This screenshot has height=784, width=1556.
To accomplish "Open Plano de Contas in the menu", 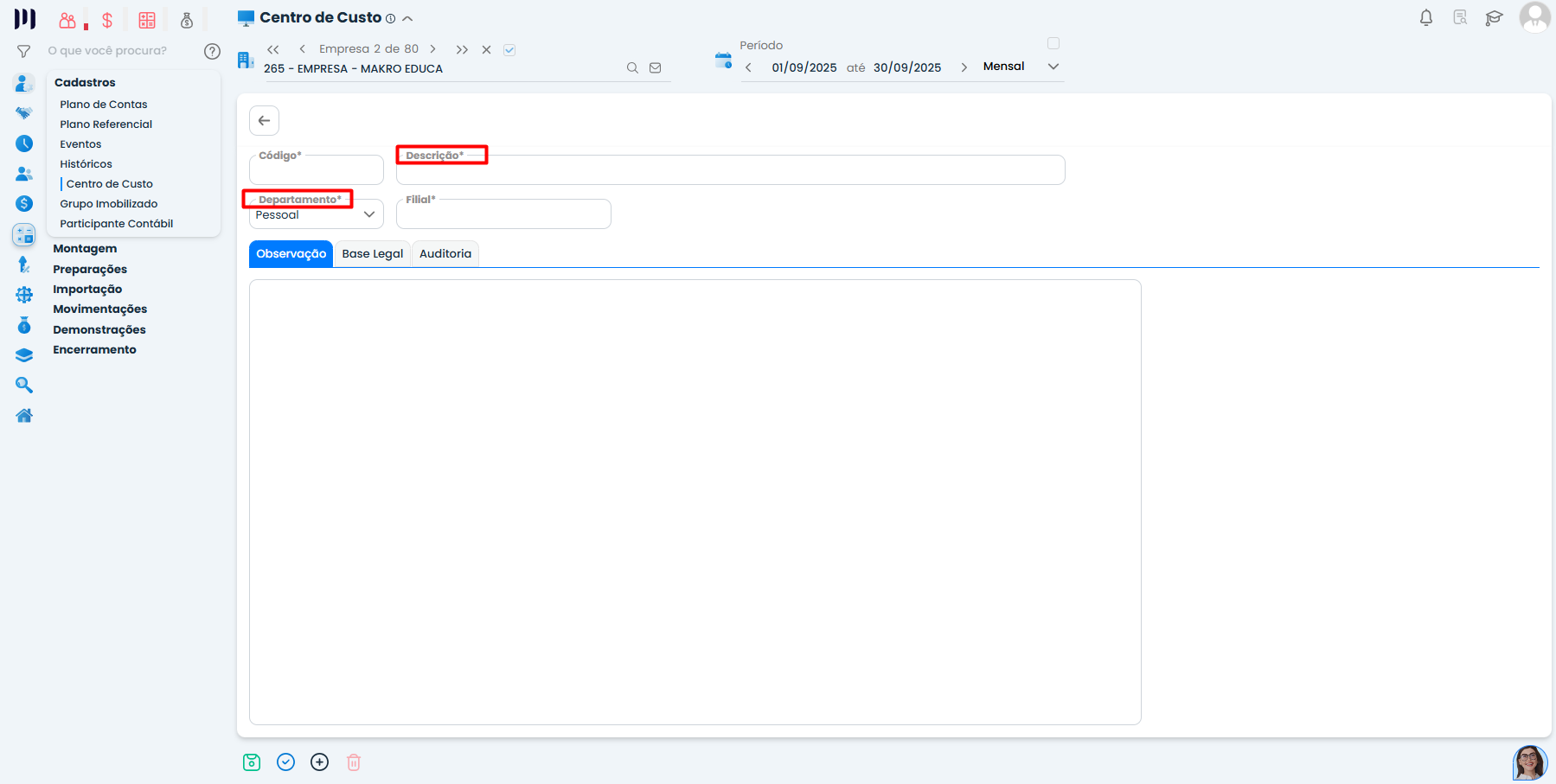I will 104,105.
